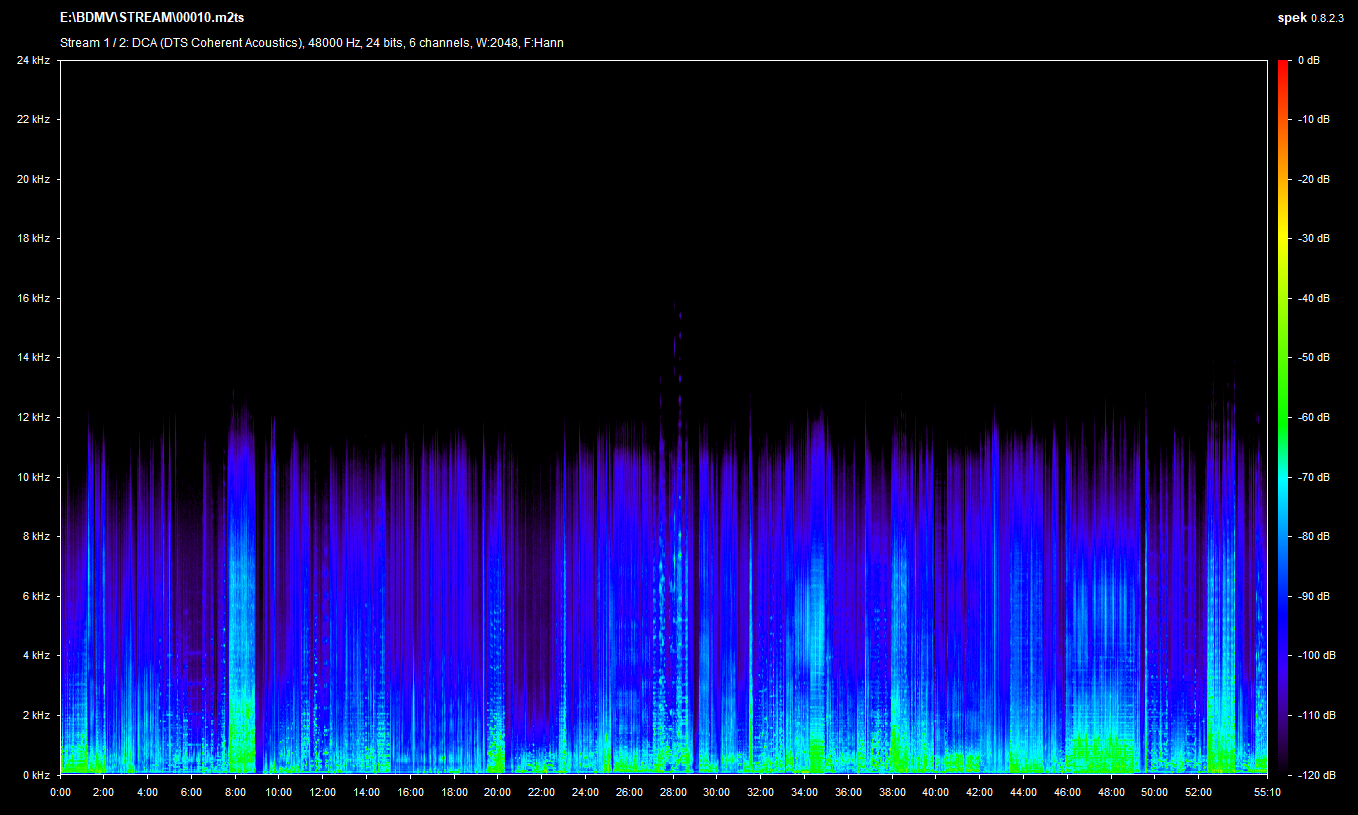Click the -60 dB label on color scale

(x=1313, y=417)
